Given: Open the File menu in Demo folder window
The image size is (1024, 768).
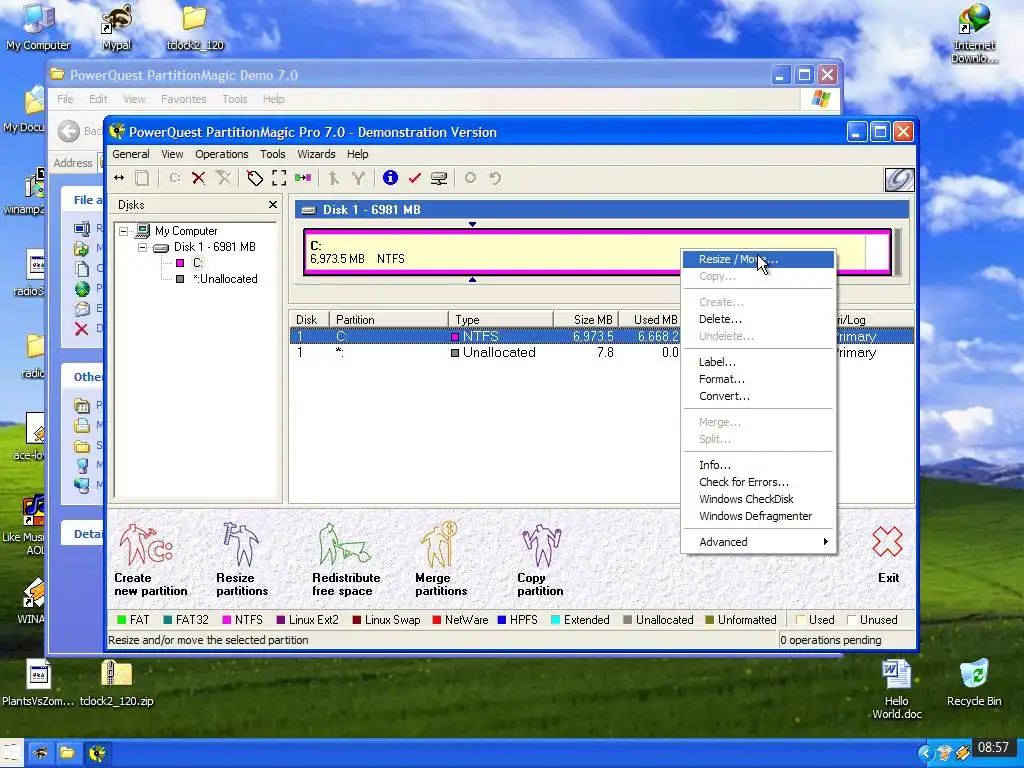Looking at the screenshot, I should pos(65,99).
